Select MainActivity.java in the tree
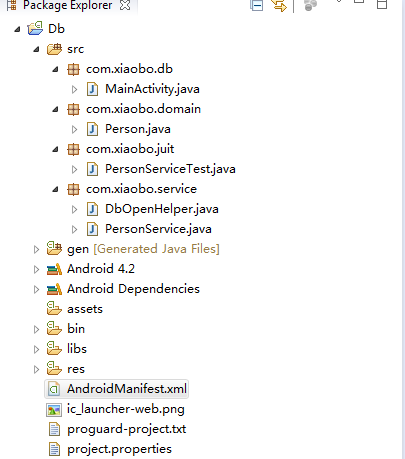This screenshot has height=459, width=405. pos(152,89)
